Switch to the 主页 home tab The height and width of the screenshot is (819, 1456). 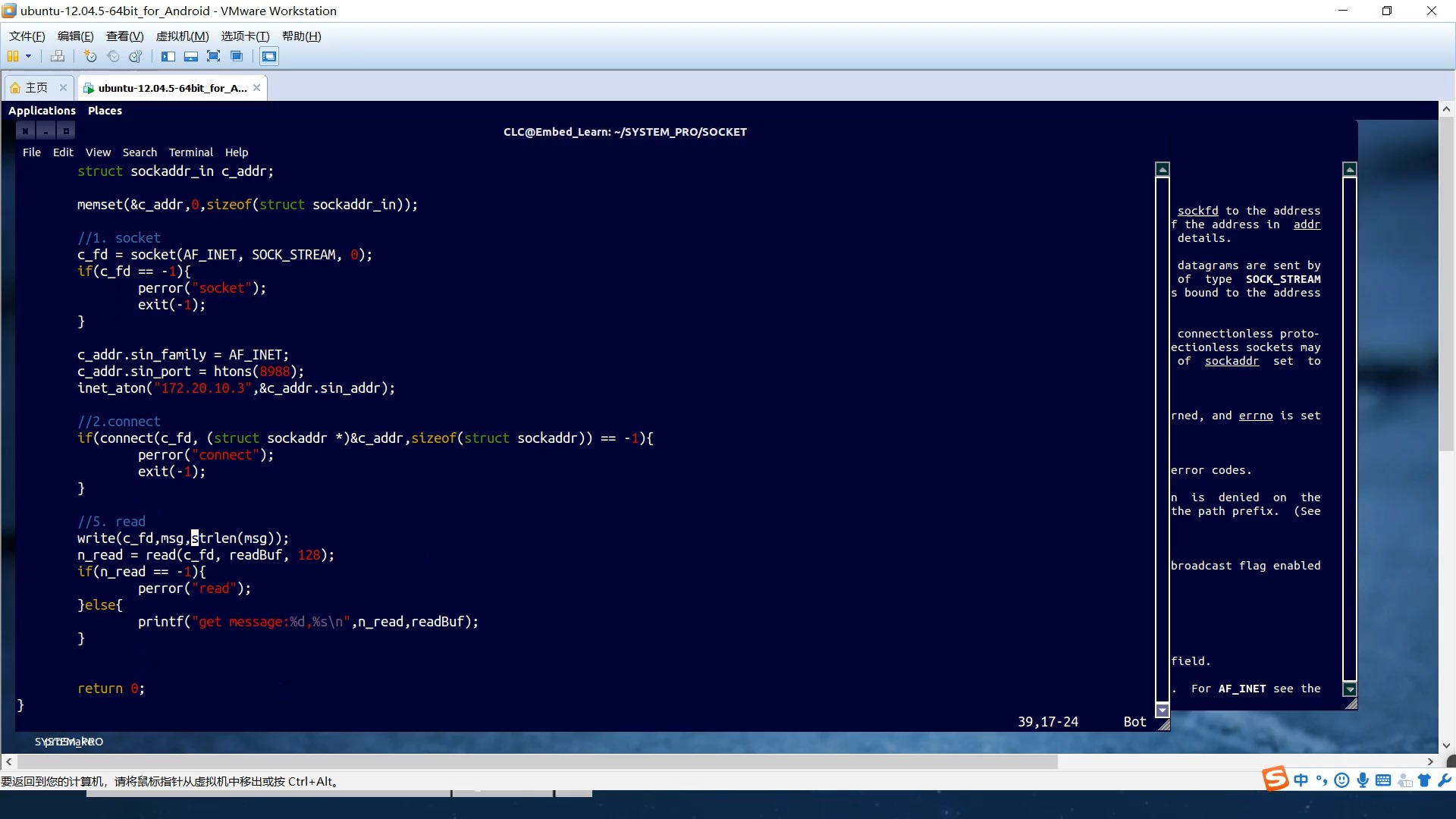click(x=31, y=88)
